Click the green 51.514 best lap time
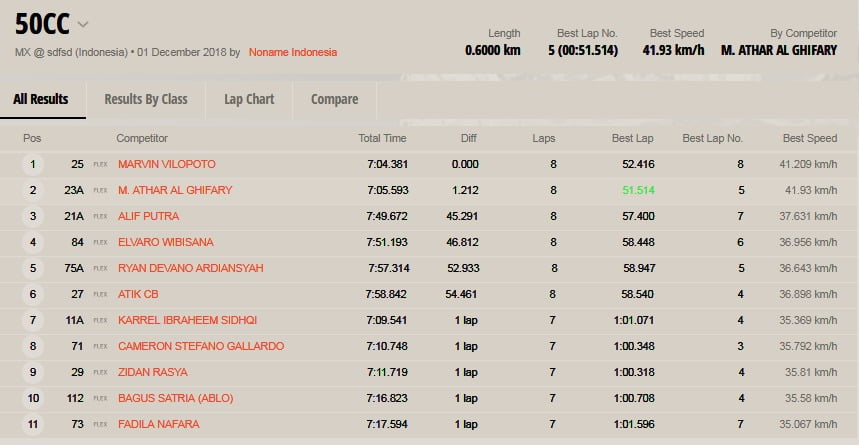 coord(637,190)
